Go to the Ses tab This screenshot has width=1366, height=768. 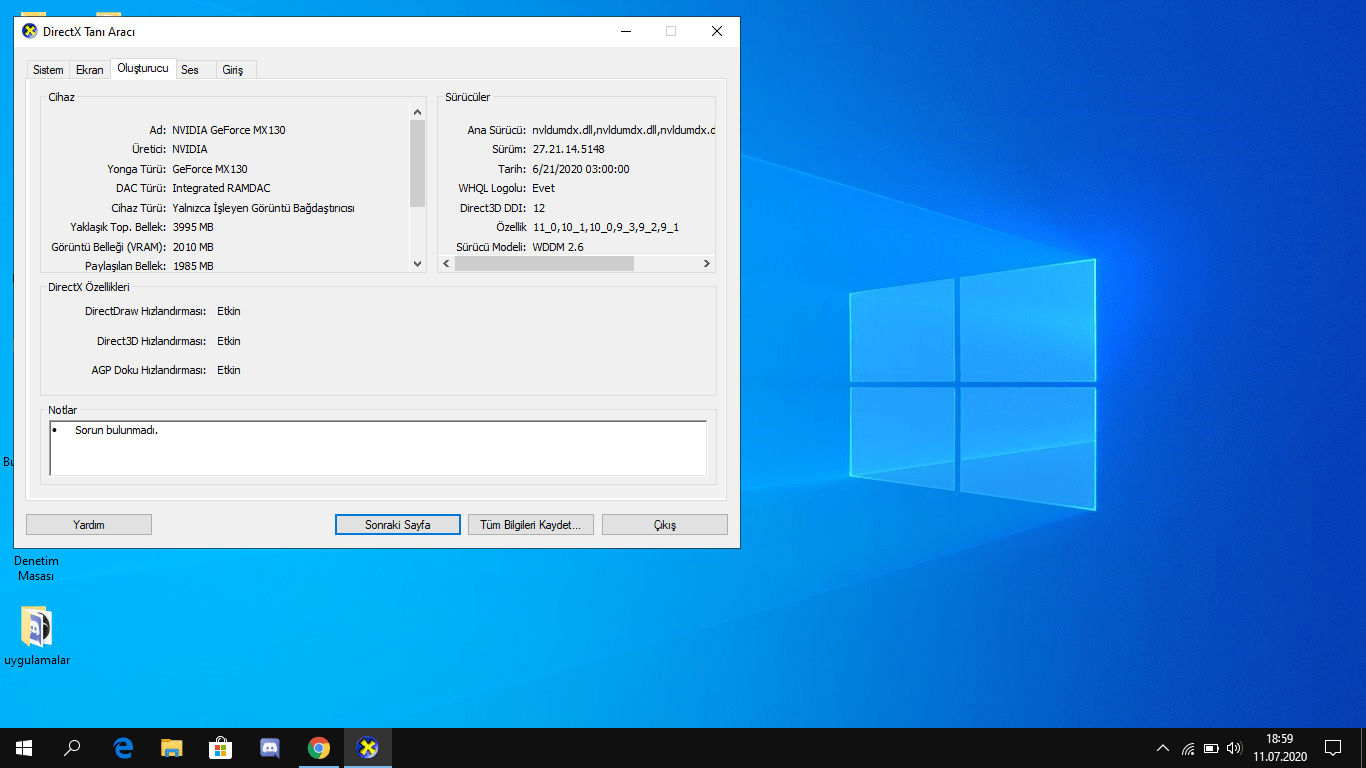point(190,70)
